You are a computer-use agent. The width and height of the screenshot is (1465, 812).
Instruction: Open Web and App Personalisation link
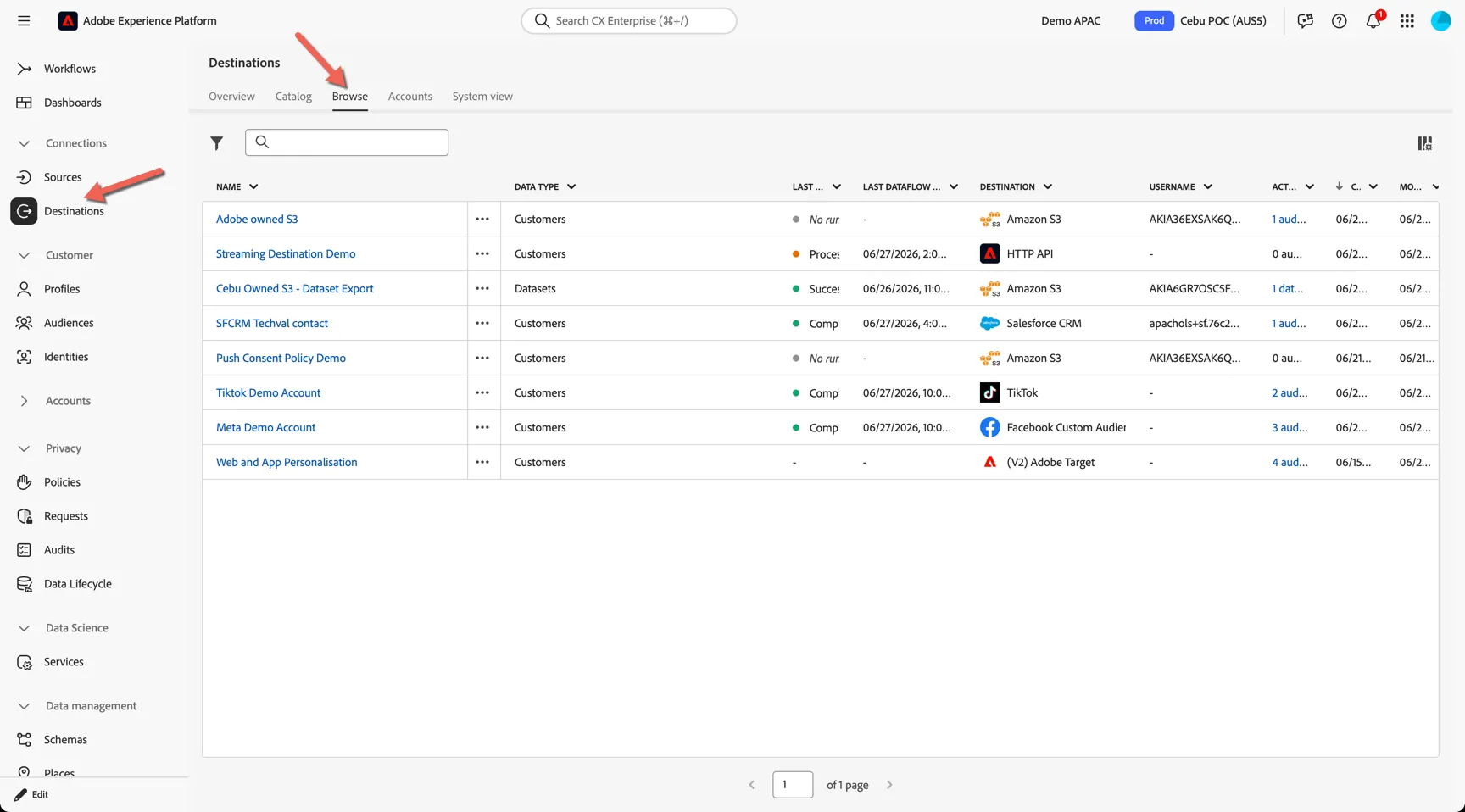pyautogui.click(x=287, y=462)
